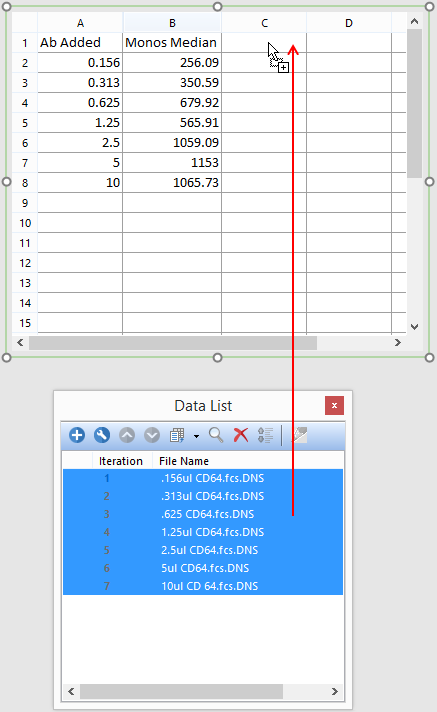
Task: Click the greyed-out icon right of the toolbar separator
Action: point(299,435)
